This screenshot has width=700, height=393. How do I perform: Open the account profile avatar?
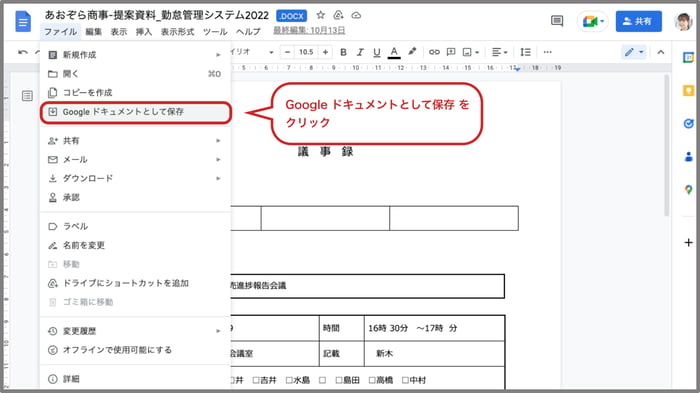[683, 21]
